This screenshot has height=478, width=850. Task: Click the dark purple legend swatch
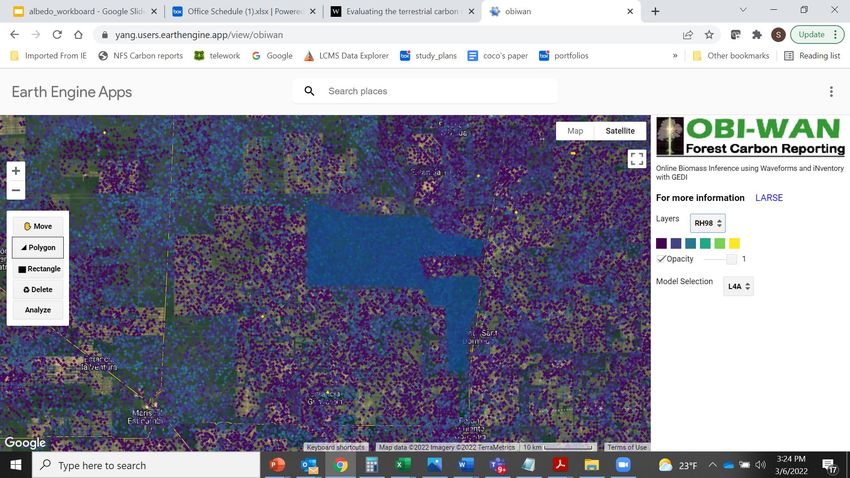[x=661, y=243]
